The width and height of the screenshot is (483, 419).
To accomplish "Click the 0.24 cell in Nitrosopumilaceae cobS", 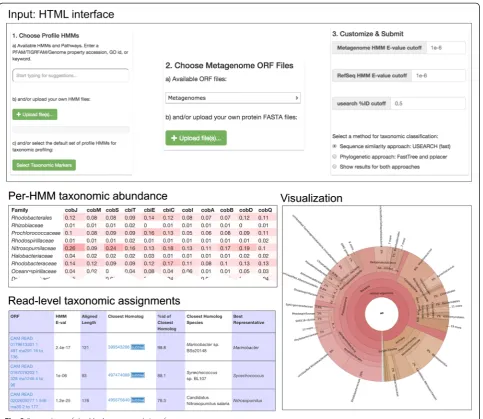I will 111,248.
